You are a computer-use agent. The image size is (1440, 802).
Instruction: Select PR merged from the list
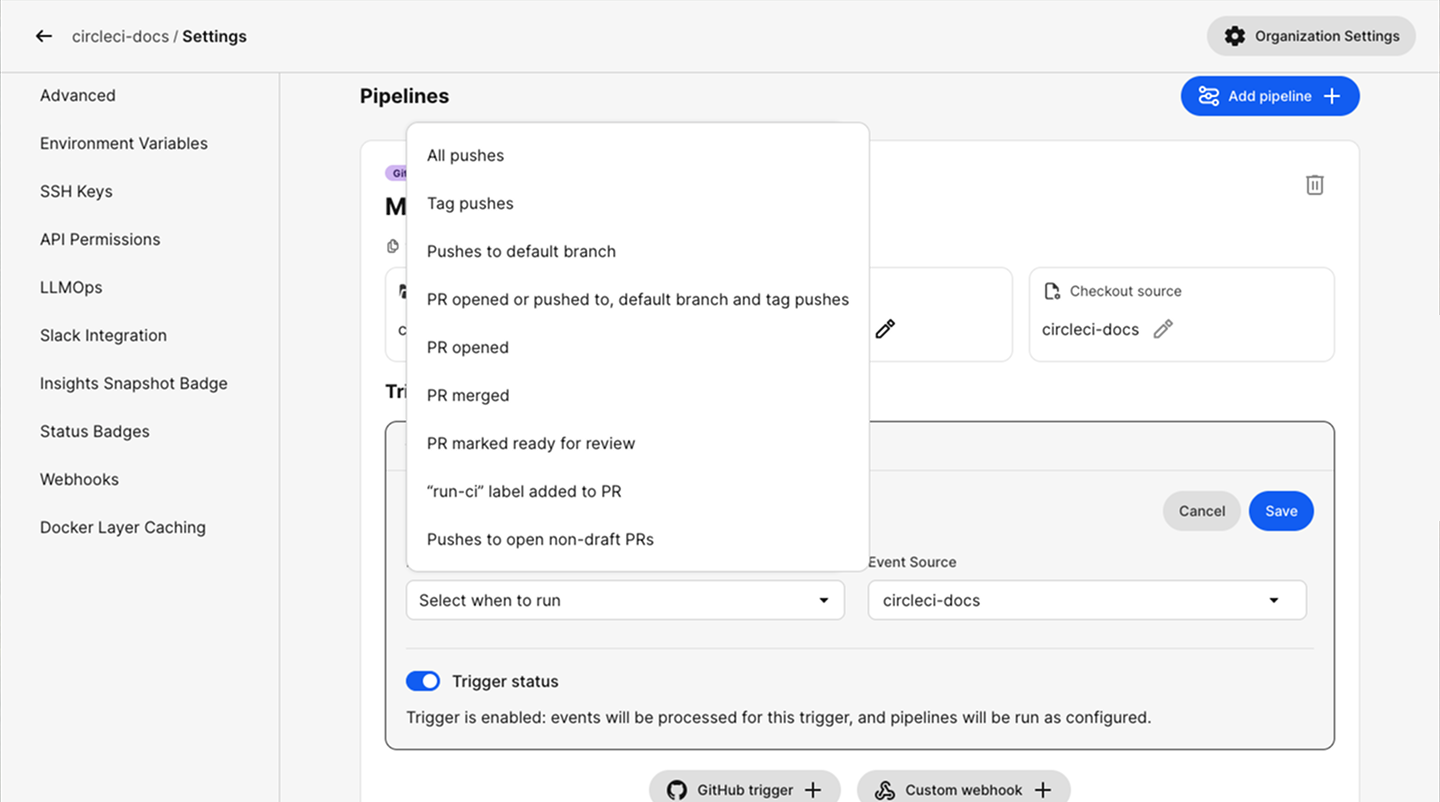pos(468,395)
